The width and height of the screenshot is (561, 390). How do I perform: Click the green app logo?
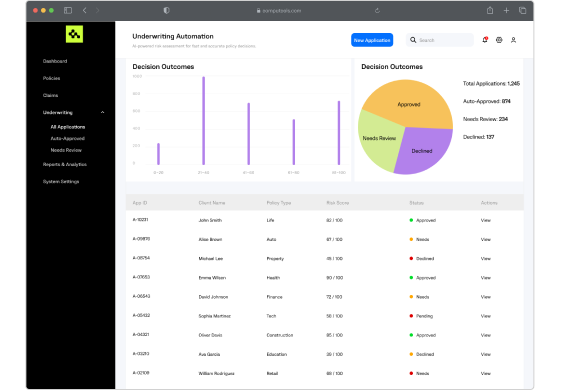point(74,34)
